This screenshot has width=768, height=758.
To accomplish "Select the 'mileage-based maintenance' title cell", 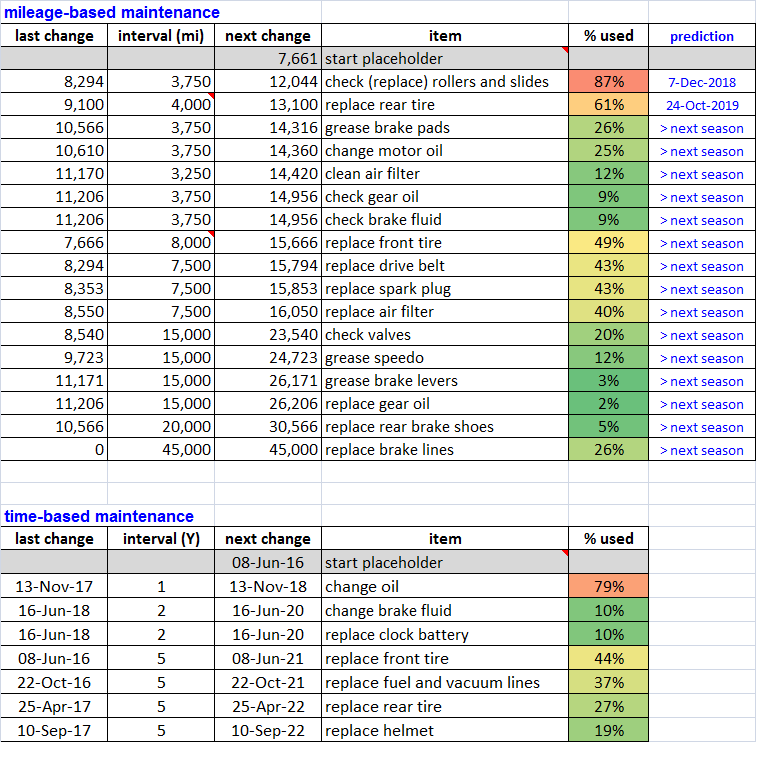I will click(x=112, y=12).
